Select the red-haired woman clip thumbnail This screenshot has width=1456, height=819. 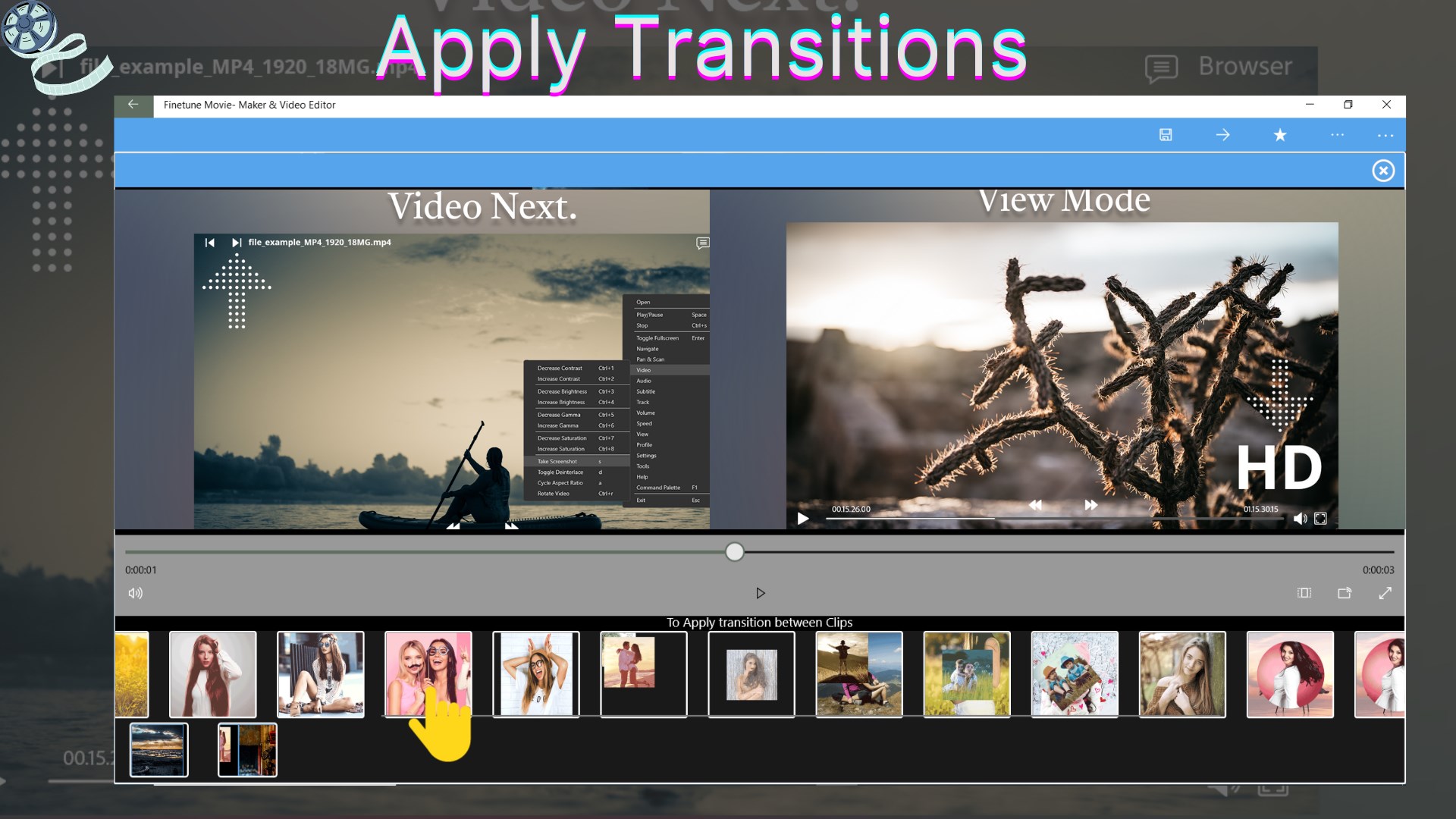212,674
